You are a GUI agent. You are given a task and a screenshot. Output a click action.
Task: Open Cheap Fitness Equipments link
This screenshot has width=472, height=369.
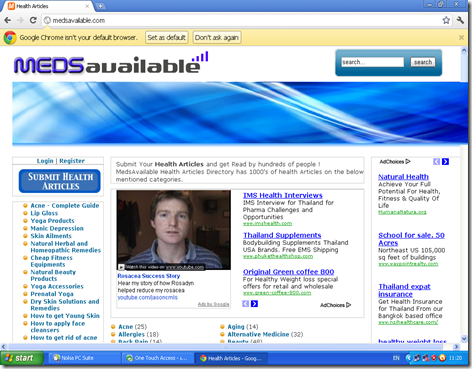(x=51, y=261)
